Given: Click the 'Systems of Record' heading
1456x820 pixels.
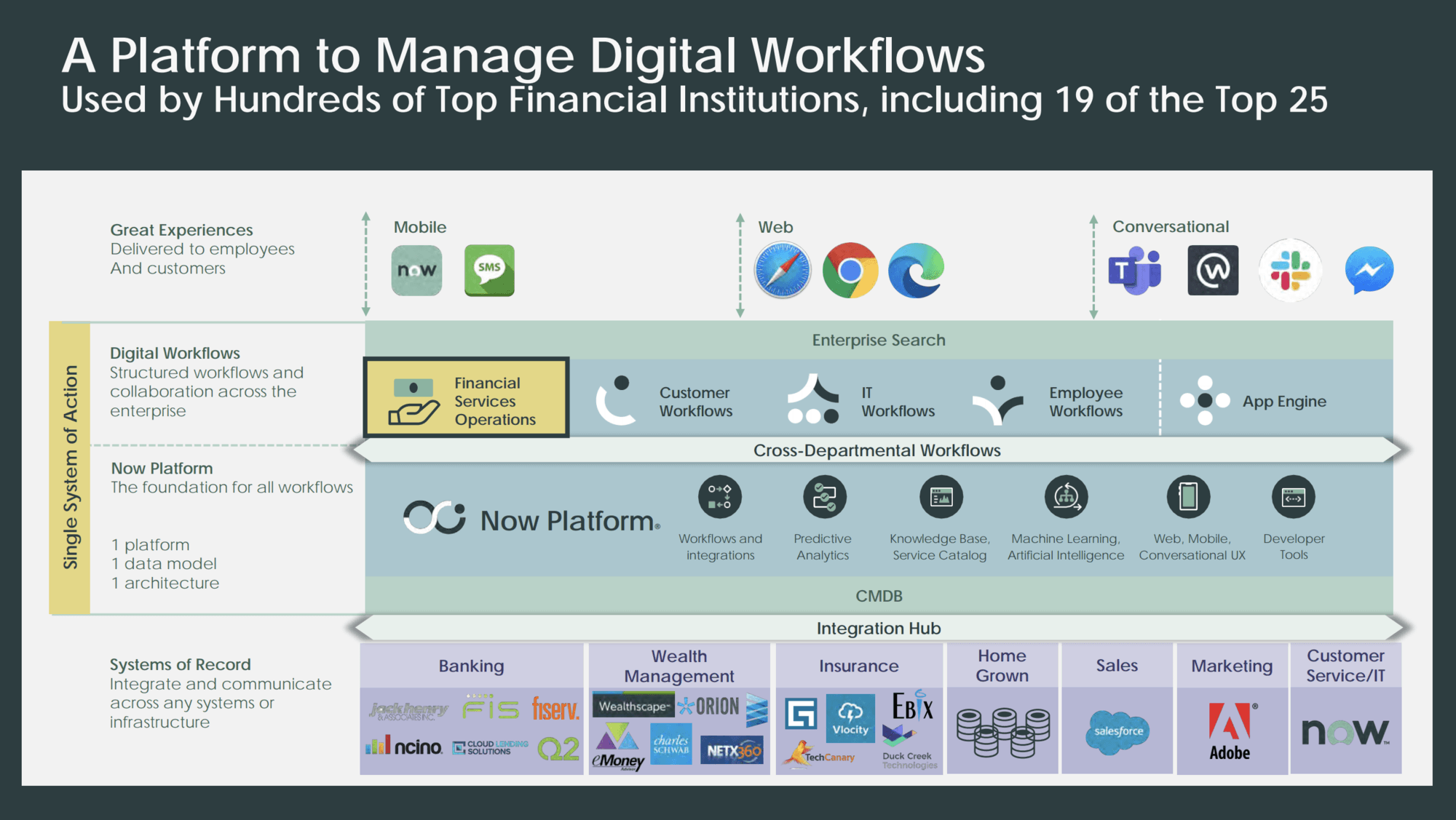Looking at the screenshot, I should coord(180,664).
